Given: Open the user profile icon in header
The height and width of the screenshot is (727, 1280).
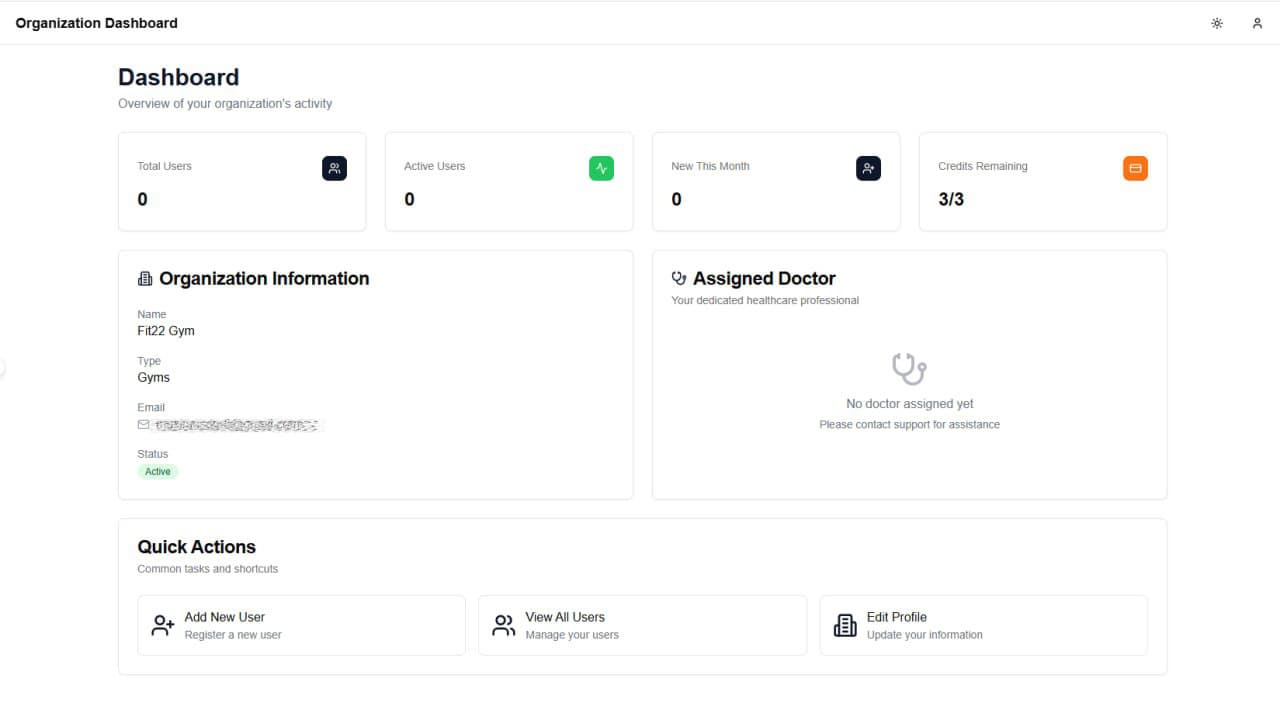Looking at the screenshot, I should (1257, 22).
